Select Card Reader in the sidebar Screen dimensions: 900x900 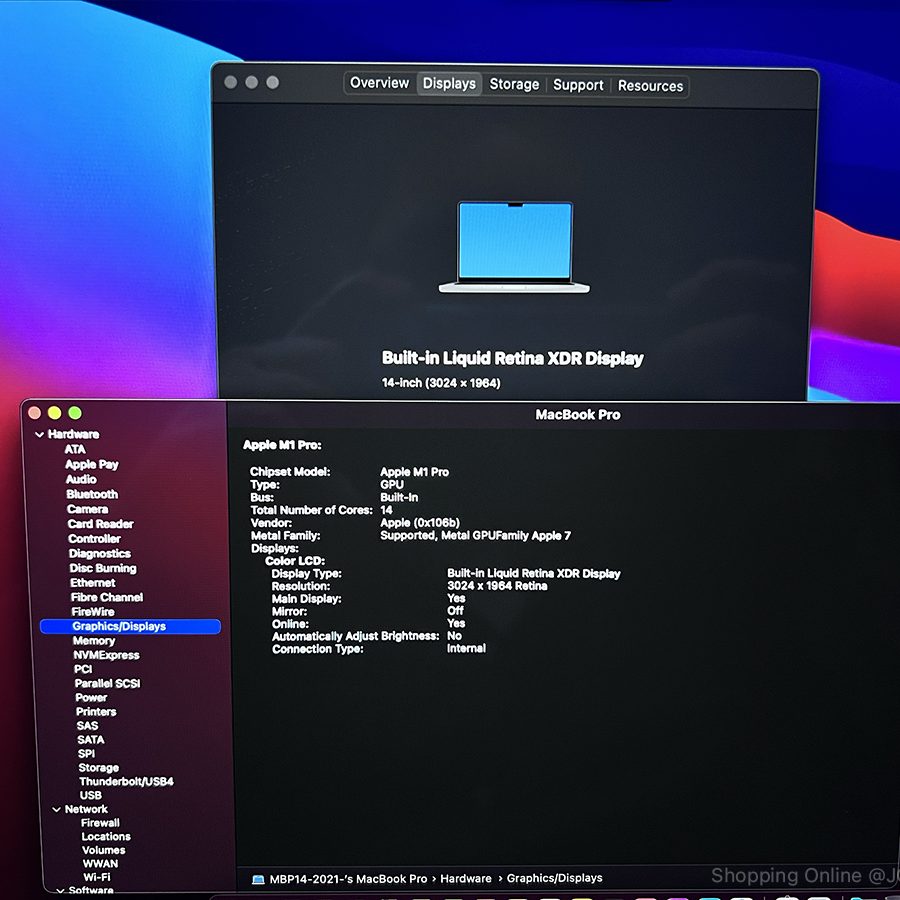[x=100, y=524]
